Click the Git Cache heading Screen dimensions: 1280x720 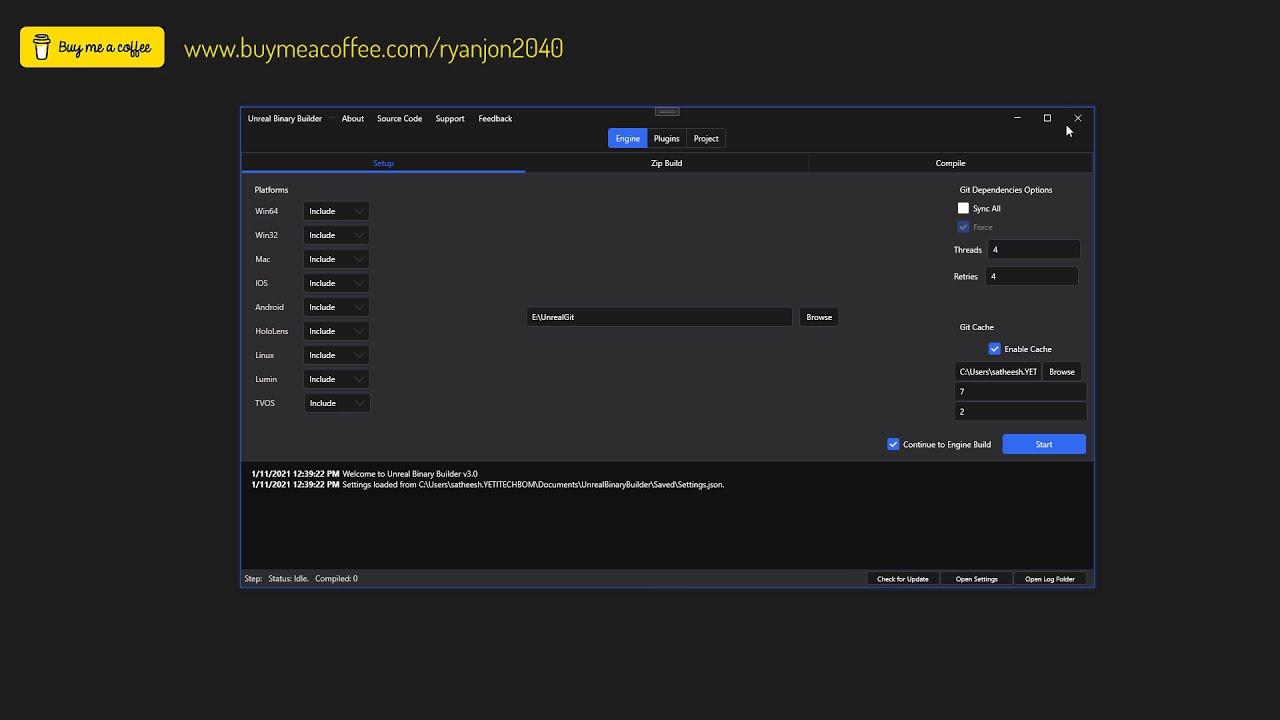(x=977, y=327)
